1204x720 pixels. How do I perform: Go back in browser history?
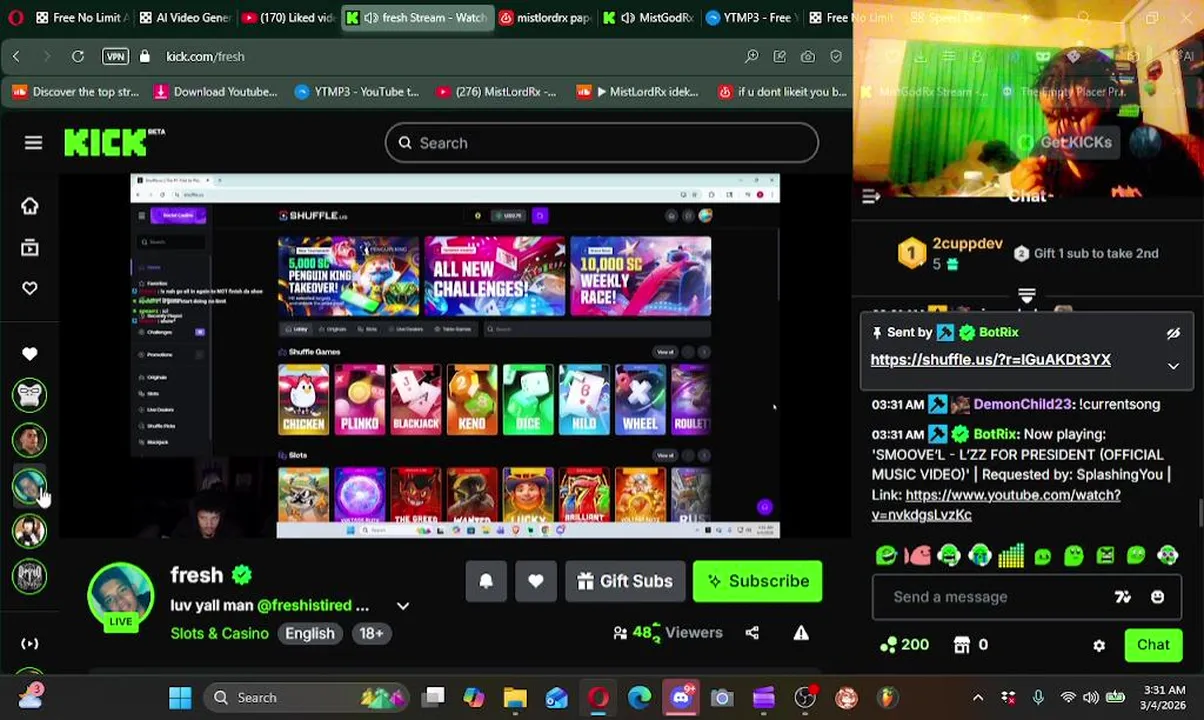(x=16, y=56)
